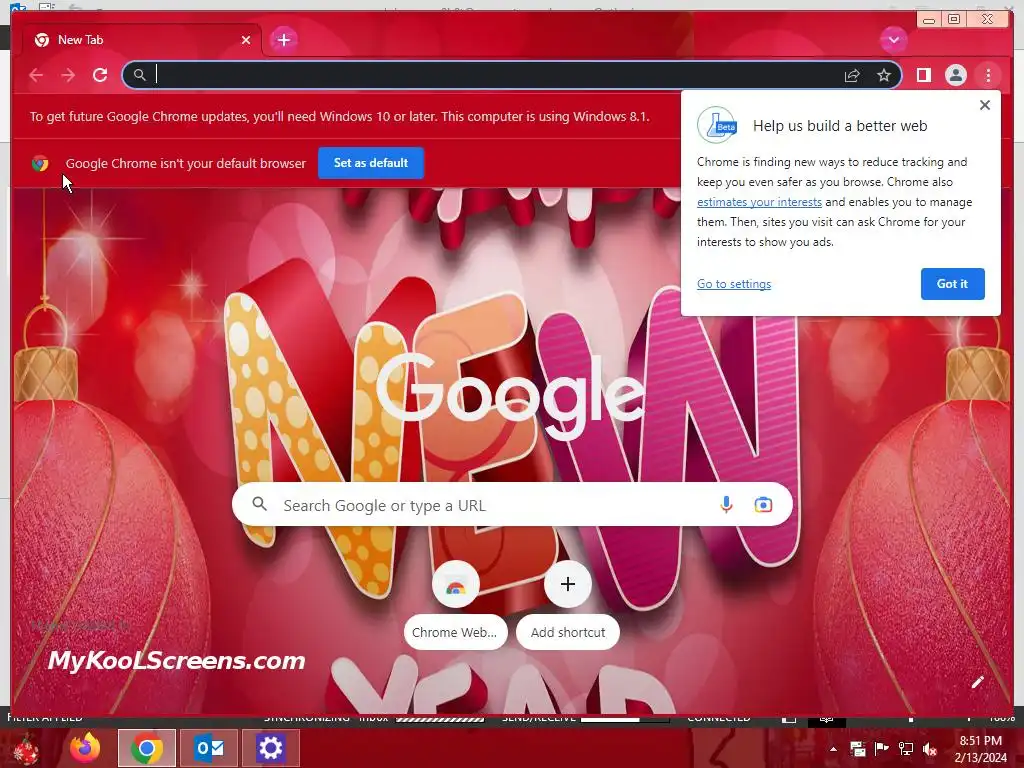Follow the Go to settings link

734,284
